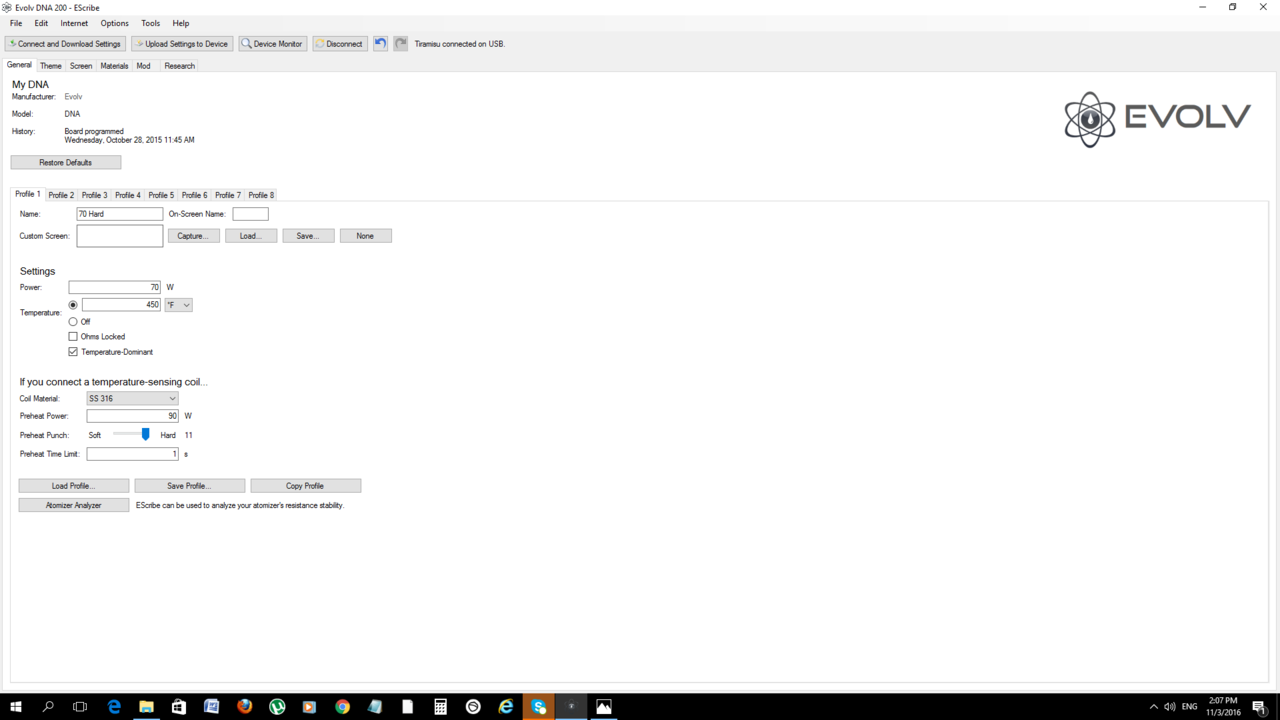Select the Profile 3 tab
This screenshot has height=720, width=1280.
tap(94, 195)
